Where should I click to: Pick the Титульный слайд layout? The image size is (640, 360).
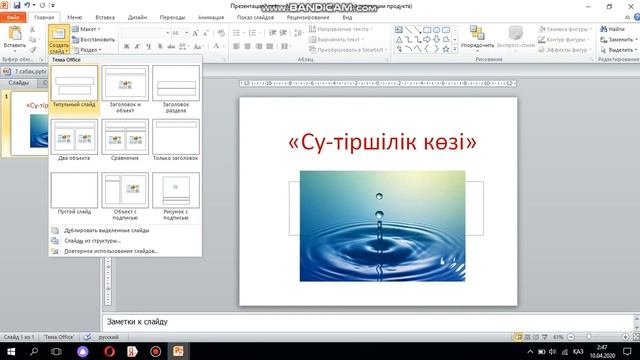(x=74, y=87)
